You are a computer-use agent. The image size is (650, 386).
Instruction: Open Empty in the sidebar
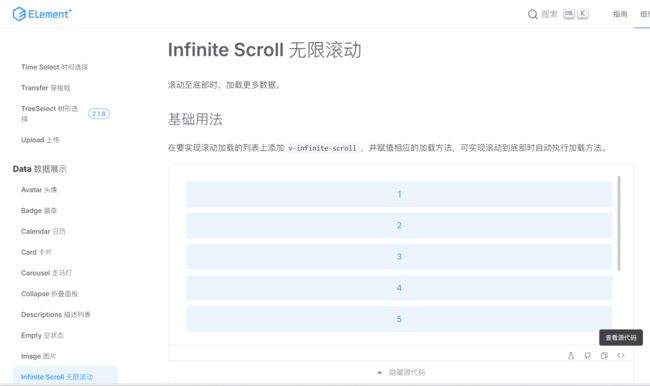pyautogui.click(x=42, y=335)
